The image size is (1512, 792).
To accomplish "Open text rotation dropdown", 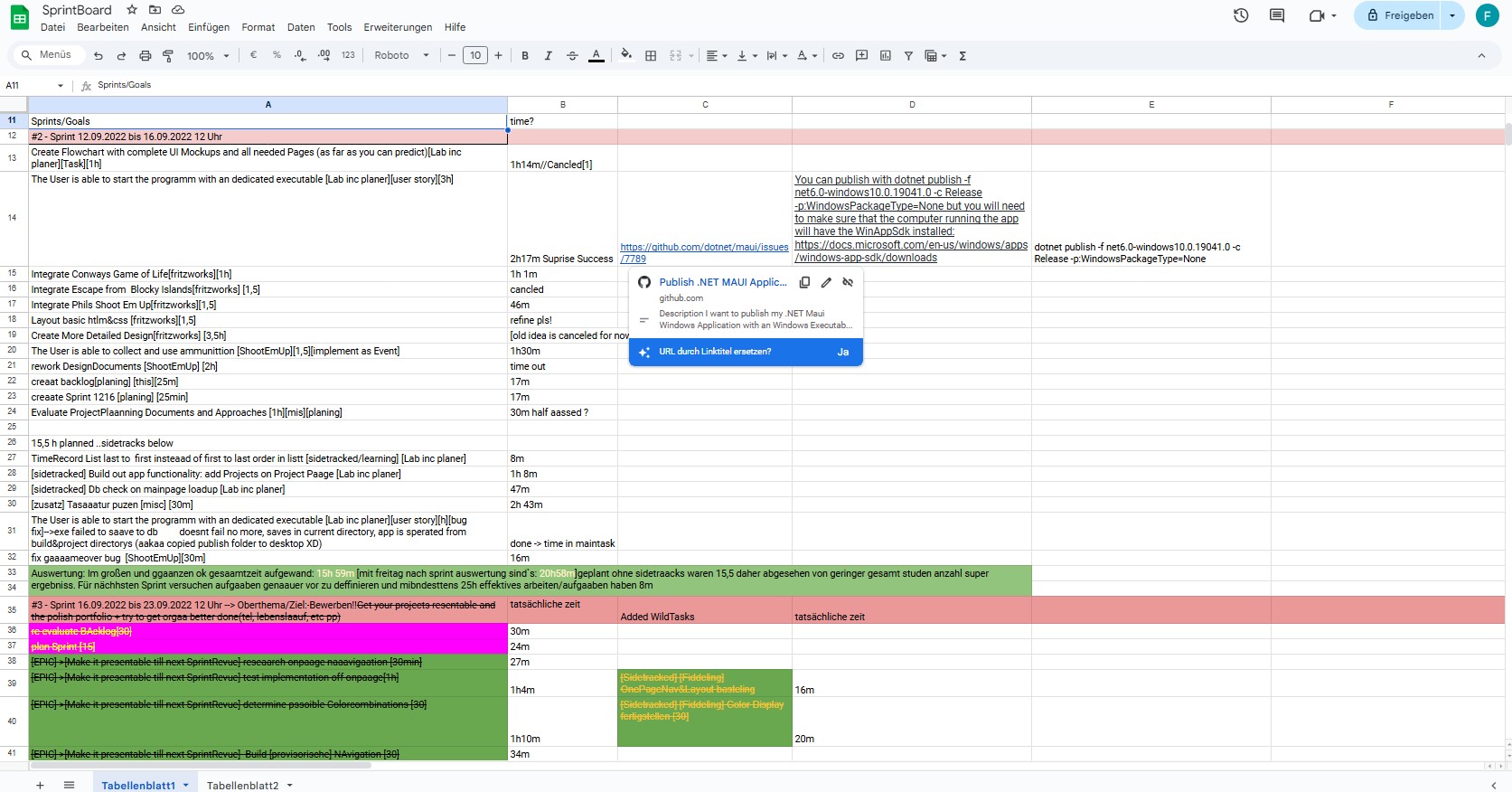I will click(x=807, y=55).
